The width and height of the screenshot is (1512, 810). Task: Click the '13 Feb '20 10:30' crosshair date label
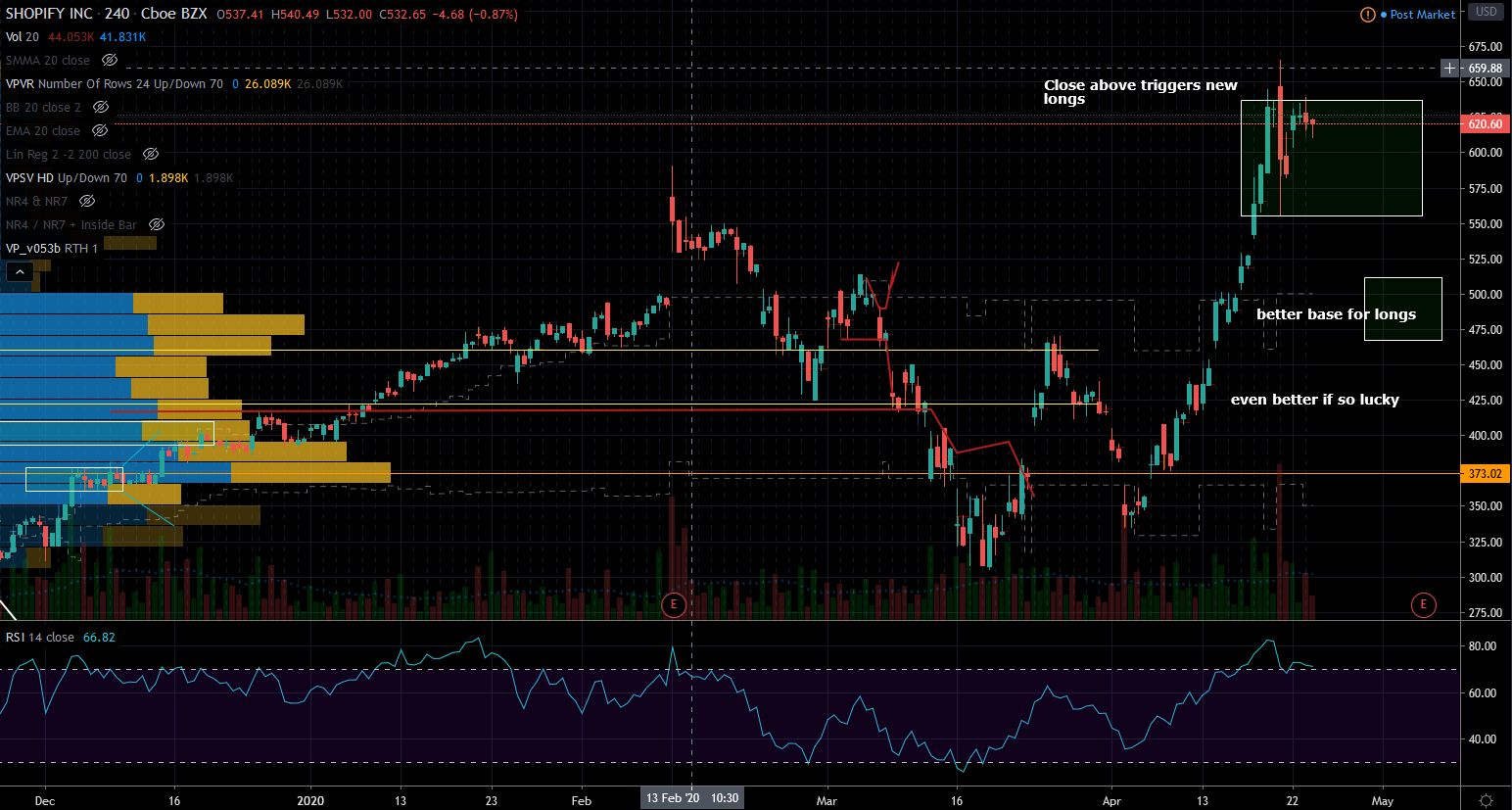(692, 798)
